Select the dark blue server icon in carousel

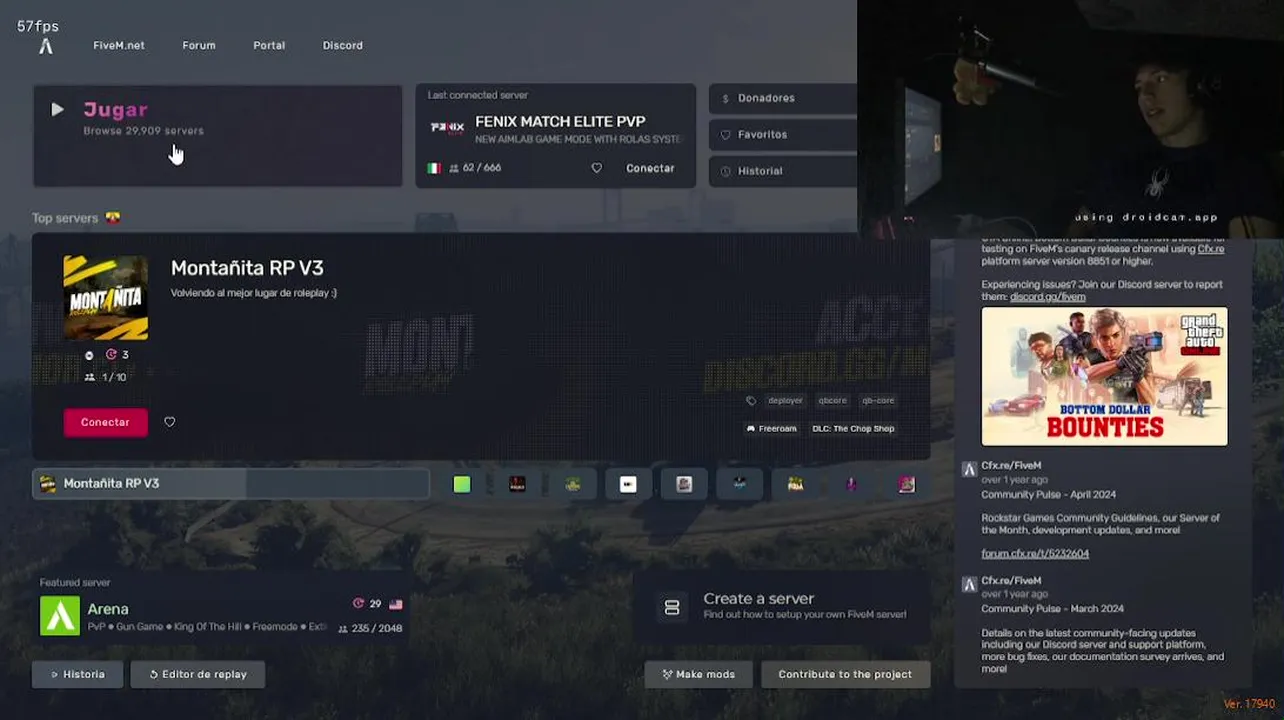click(739, 484)
